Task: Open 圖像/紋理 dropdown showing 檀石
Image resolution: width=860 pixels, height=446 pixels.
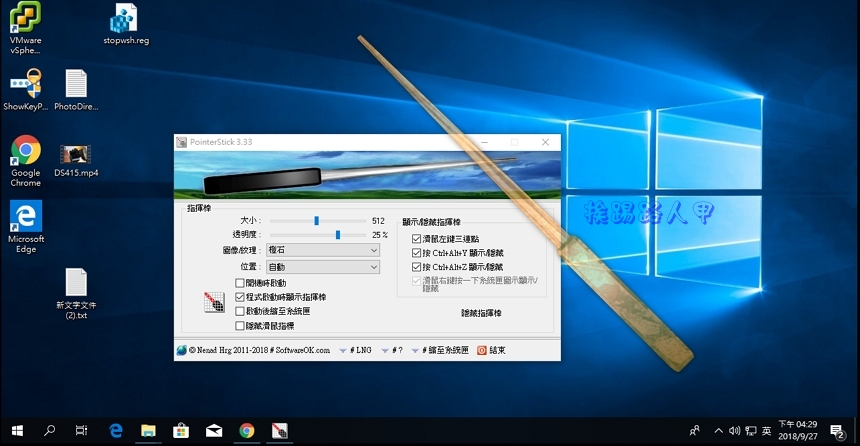Action: [x=322, y=250]
